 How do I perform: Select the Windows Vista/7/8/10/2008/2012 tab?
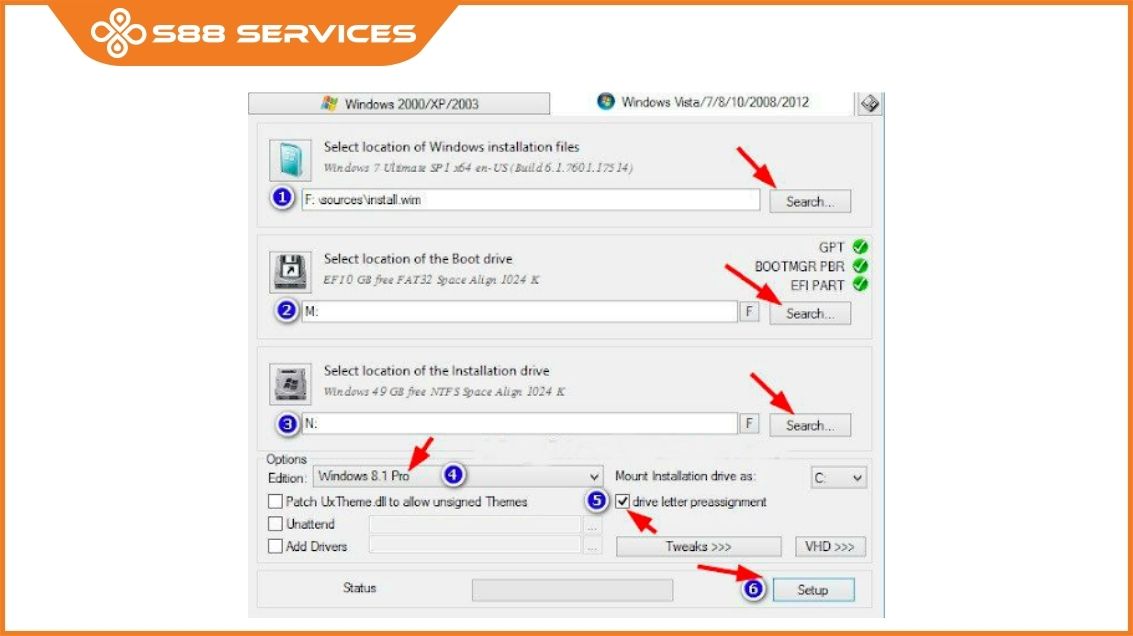703,102
